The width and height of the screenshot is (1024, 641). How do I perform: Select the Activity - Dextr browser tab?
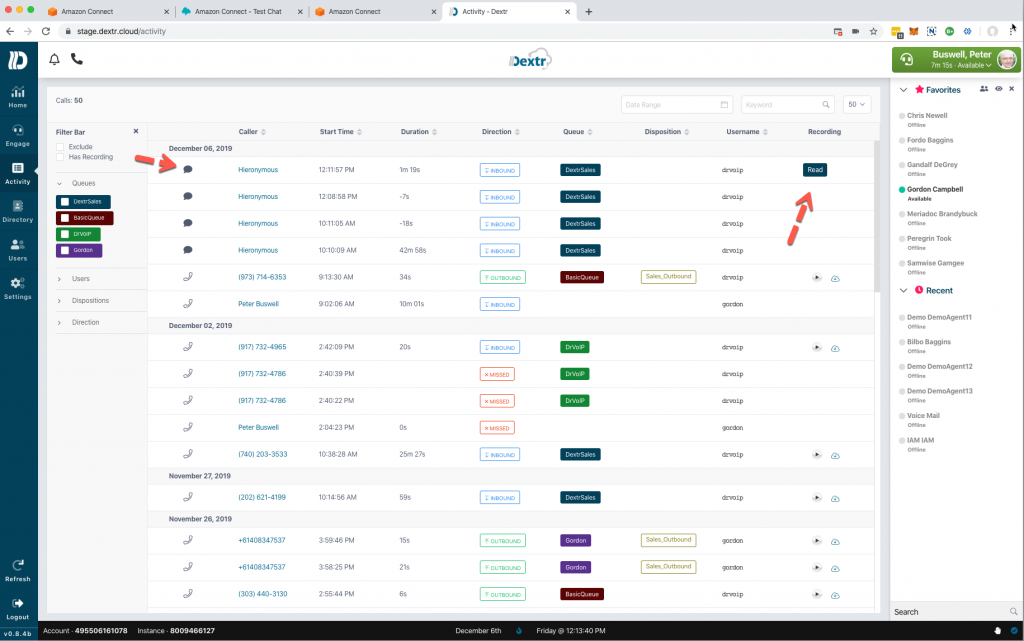point(509,12)
